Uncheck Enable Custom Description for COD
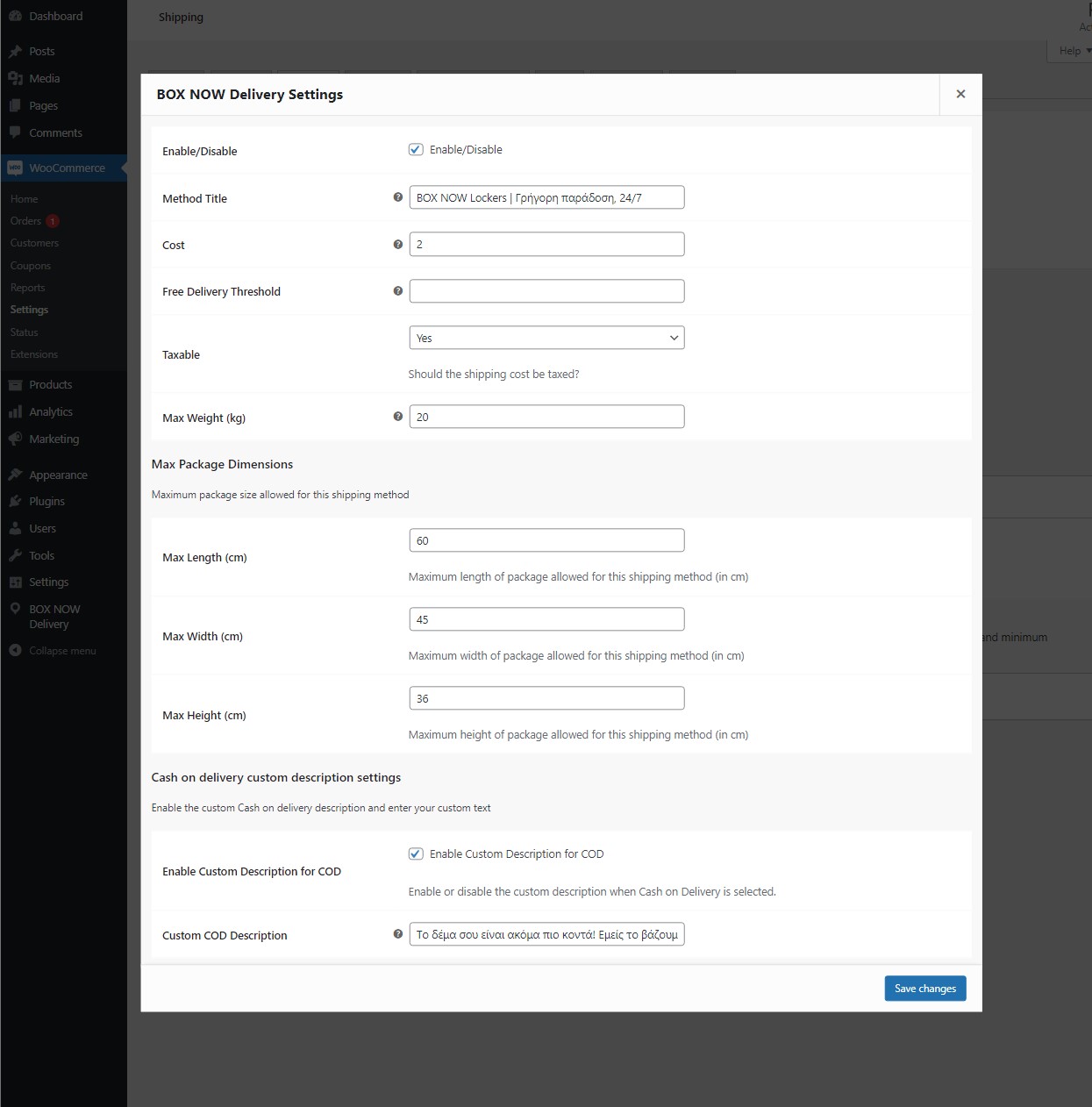This screenshot has height=1107, width=1092. [416, 854]
